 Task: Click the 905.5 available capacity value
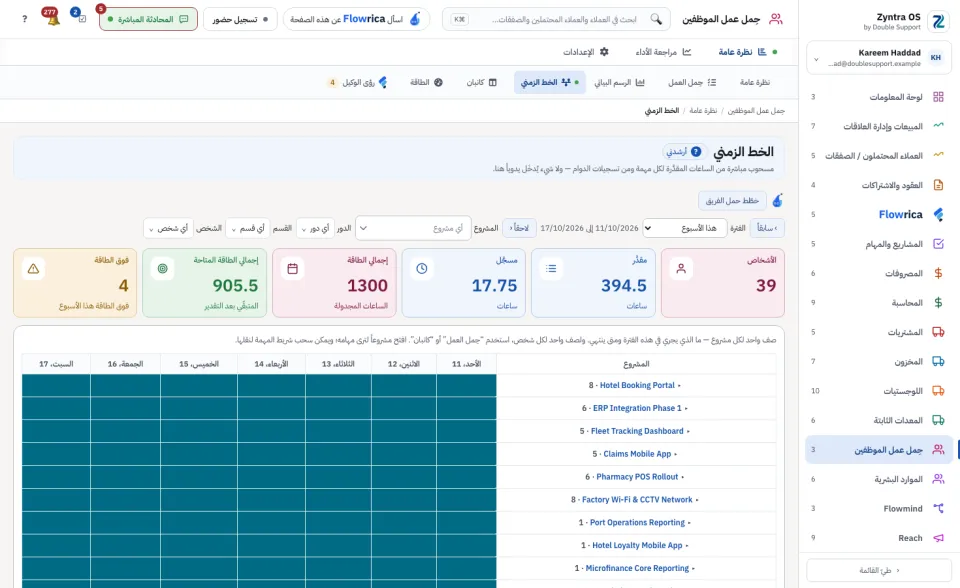point(235,285)
